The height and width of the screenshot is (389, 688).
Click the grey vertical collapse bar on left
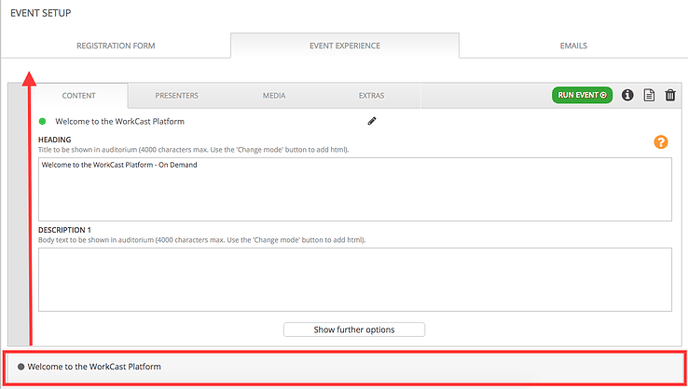click(x=18, y=214)
